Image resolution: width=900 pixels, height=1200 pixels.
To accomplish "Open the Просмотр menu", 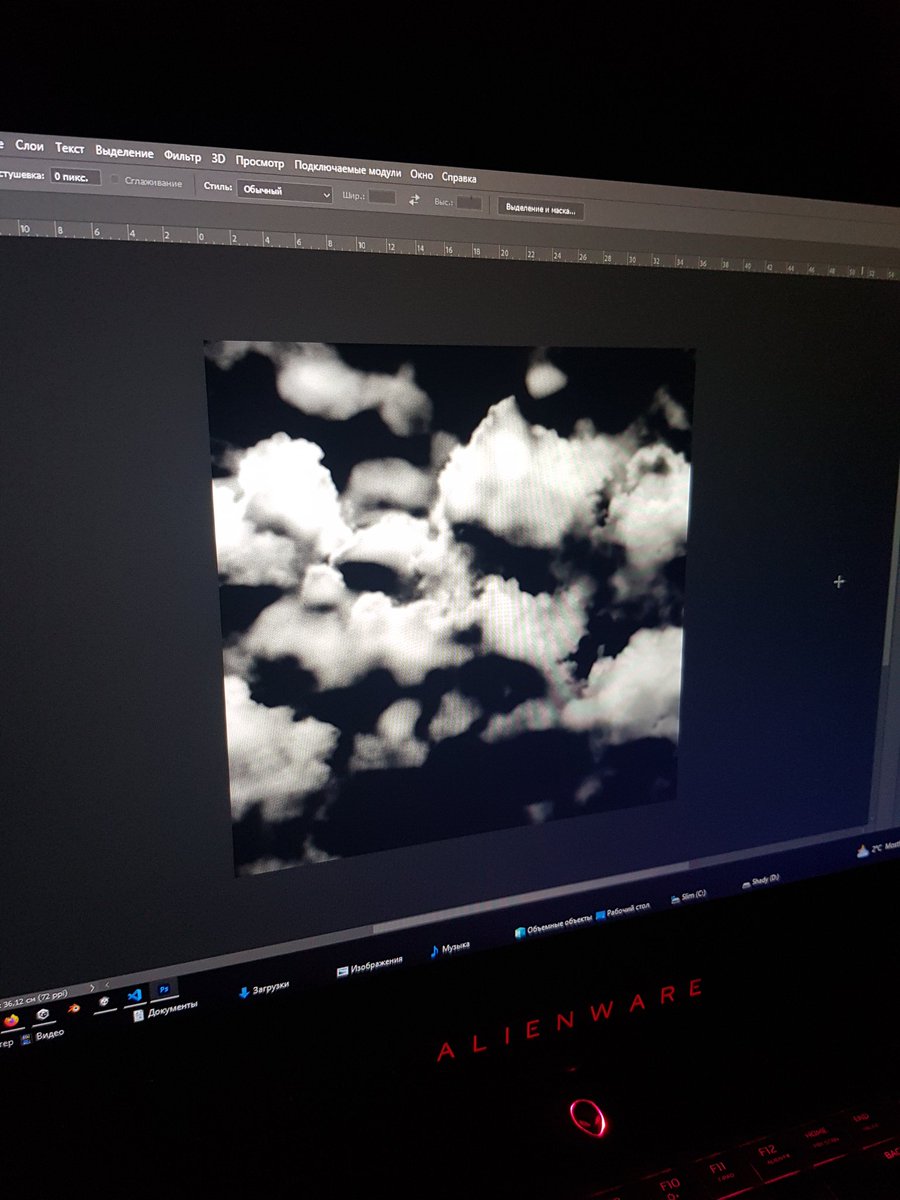I will point(260,162).
